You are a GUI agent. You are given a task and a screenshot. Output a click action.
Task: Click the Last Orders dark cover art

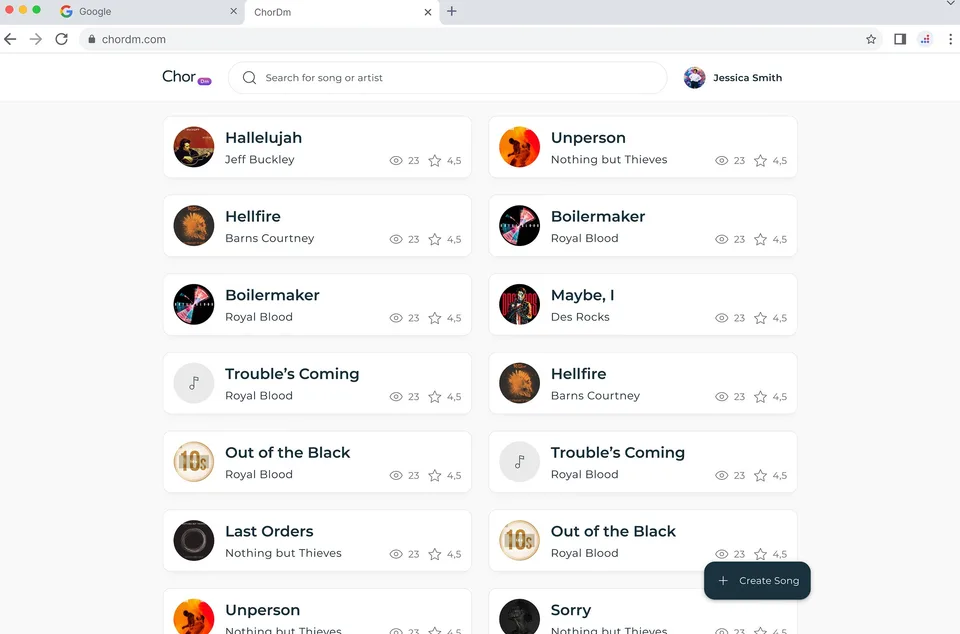(193, 540)
